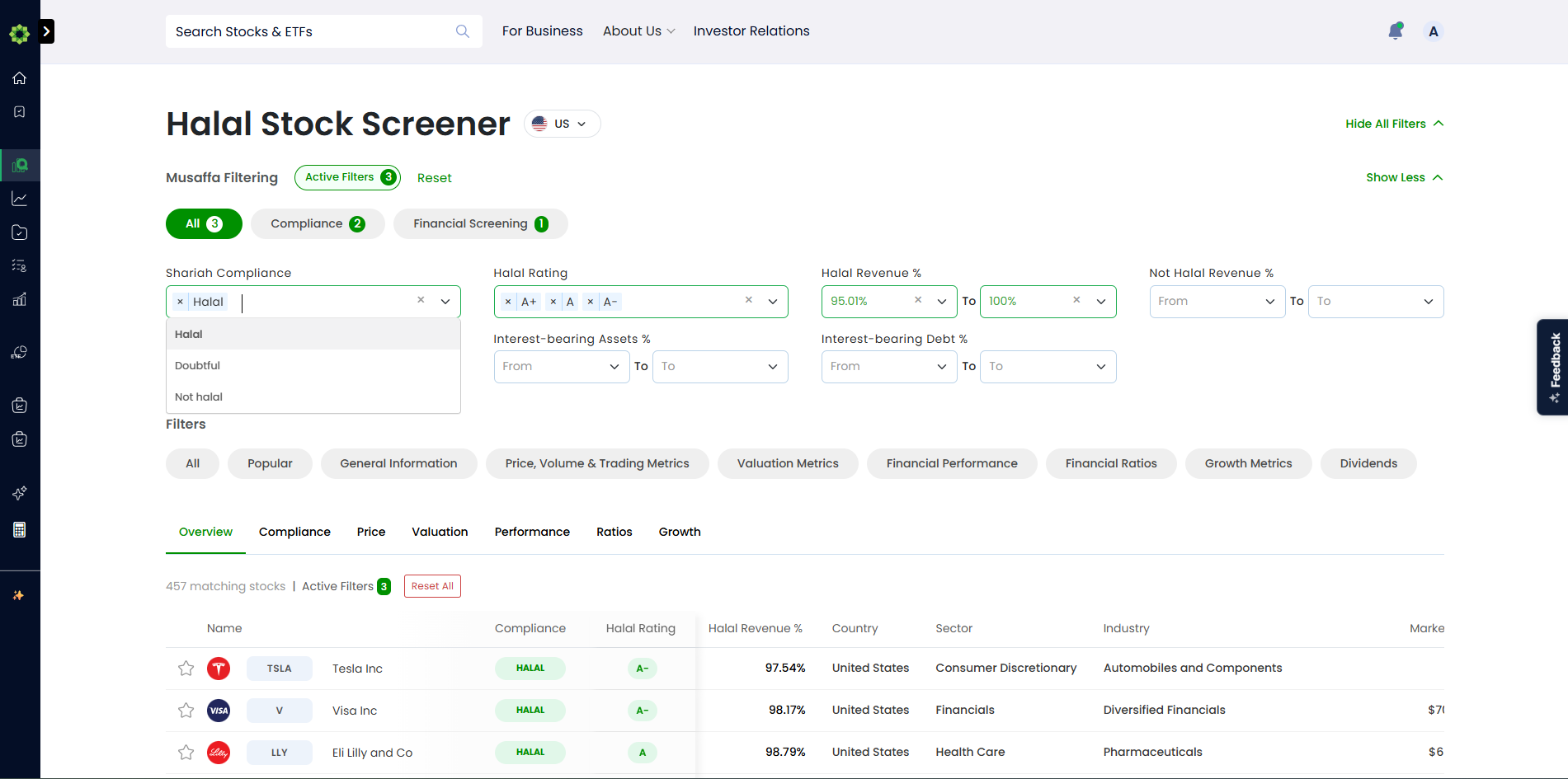Select Halal option in the dropdown list
Image resolution: width=1568 pixels, height=779 pixels.
313,334
